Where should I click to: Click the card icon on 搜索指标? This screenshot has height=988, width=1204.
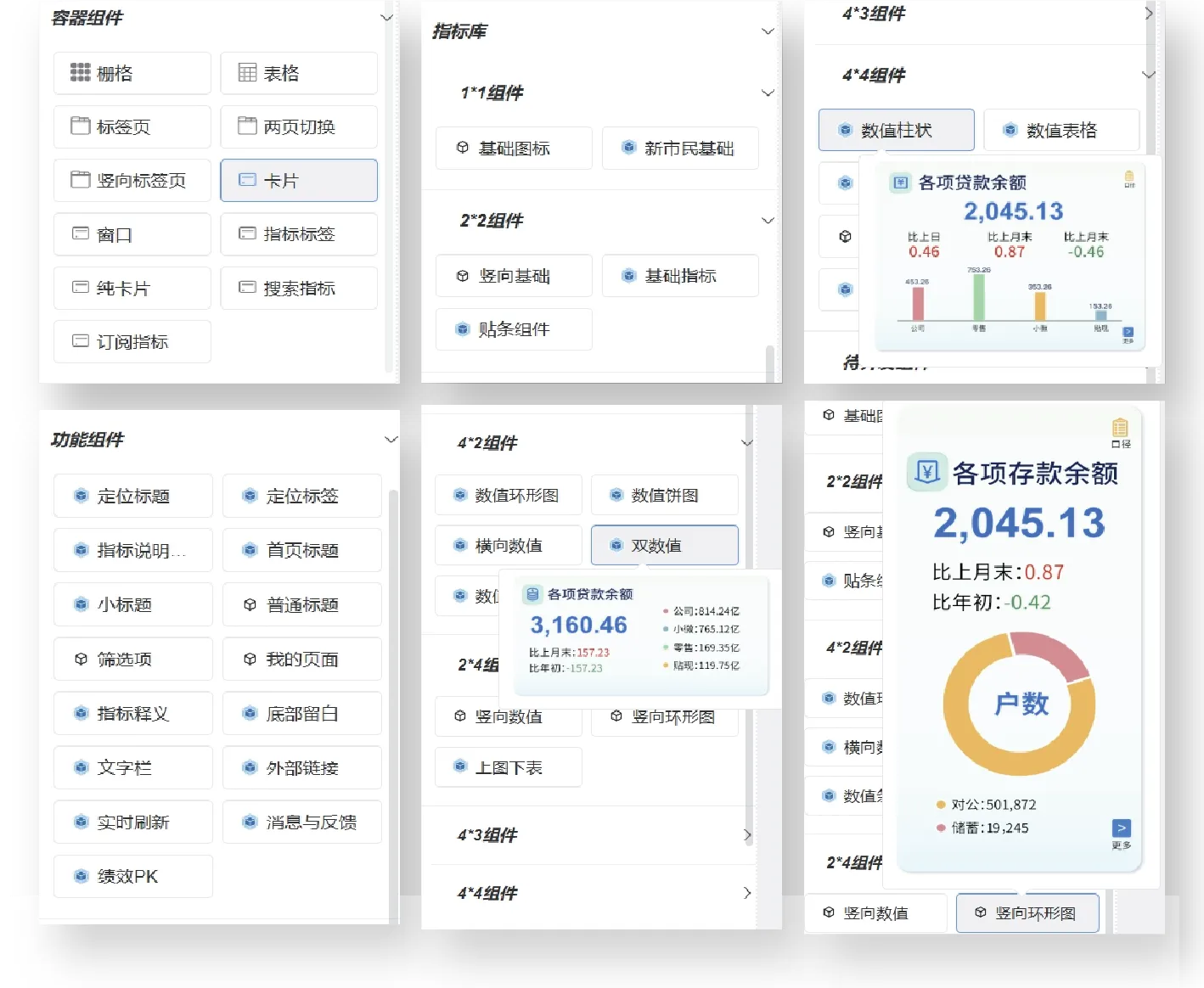coord(247,288)
